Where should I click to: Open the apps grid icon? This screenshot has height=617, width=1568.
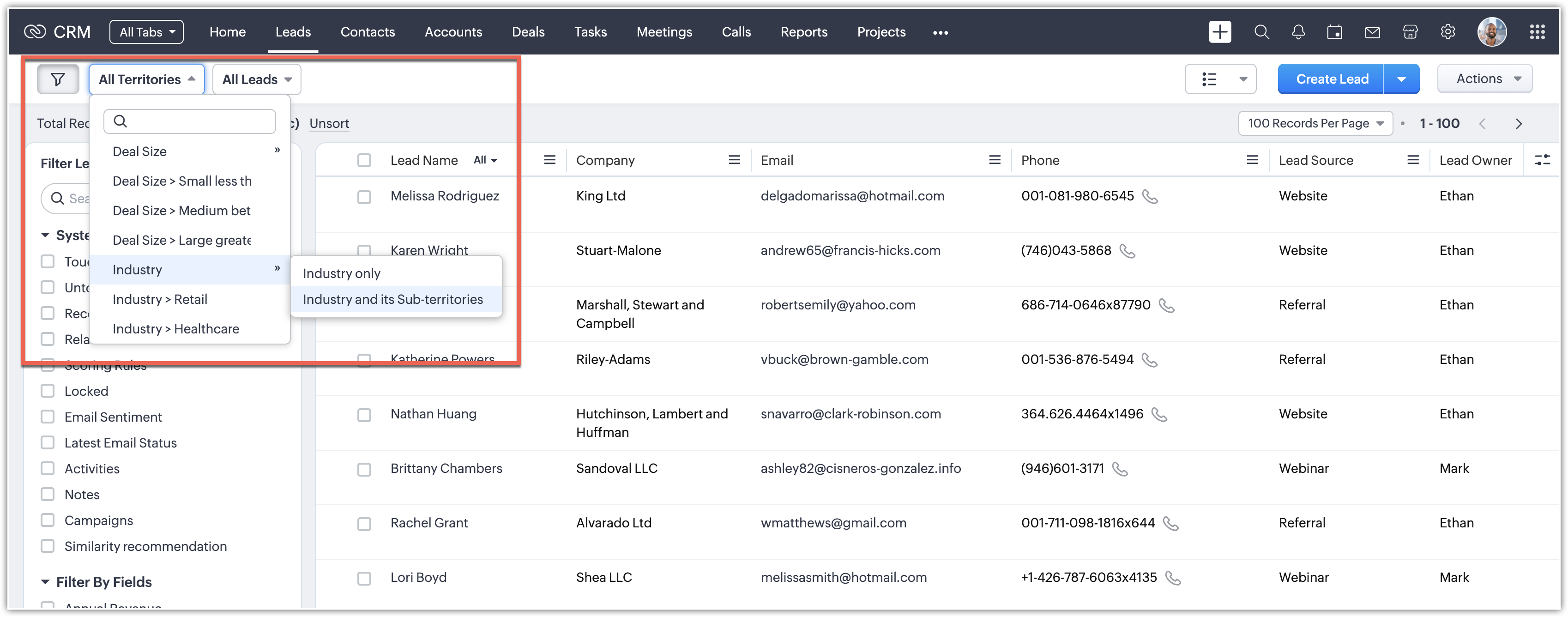coord(1537,32)
